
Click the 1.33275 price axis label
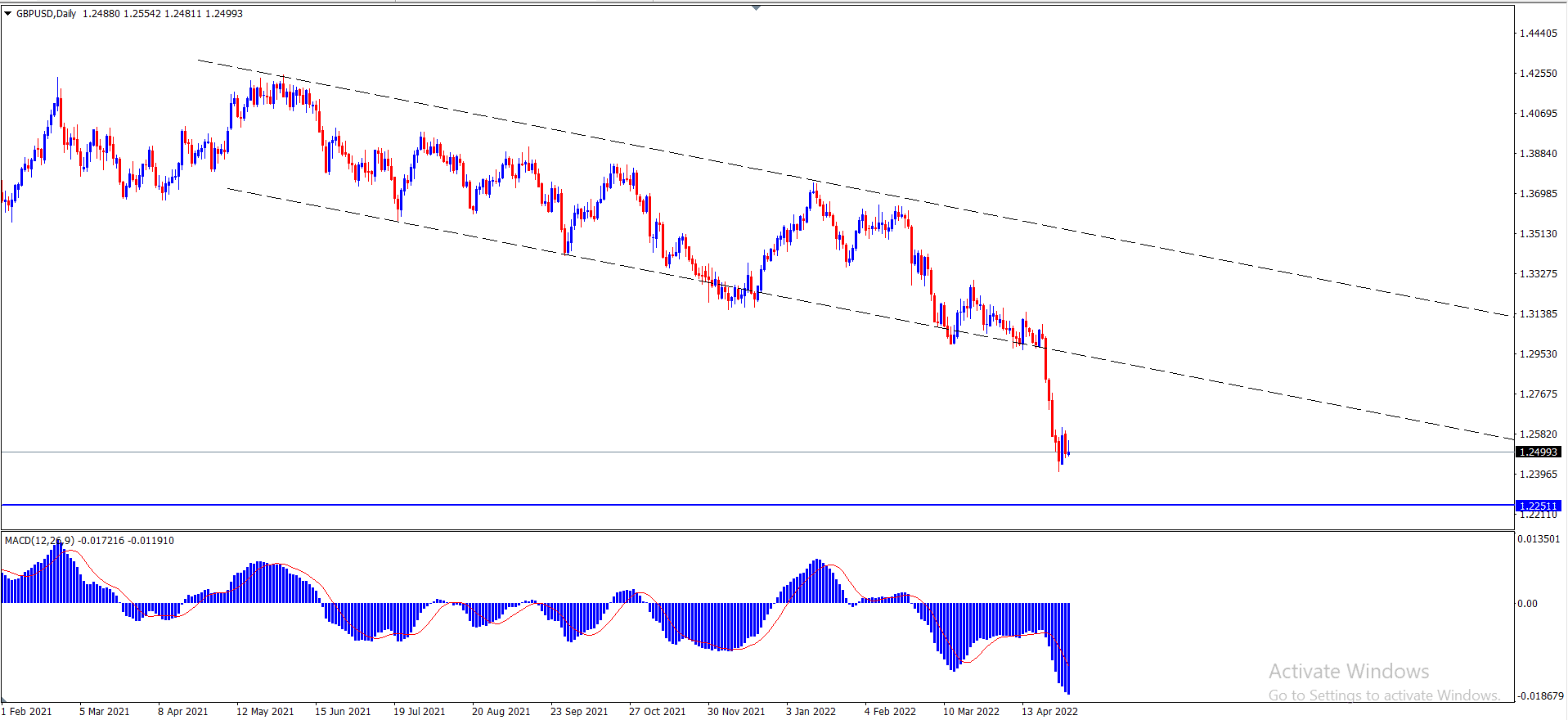tap(1539, 274)
